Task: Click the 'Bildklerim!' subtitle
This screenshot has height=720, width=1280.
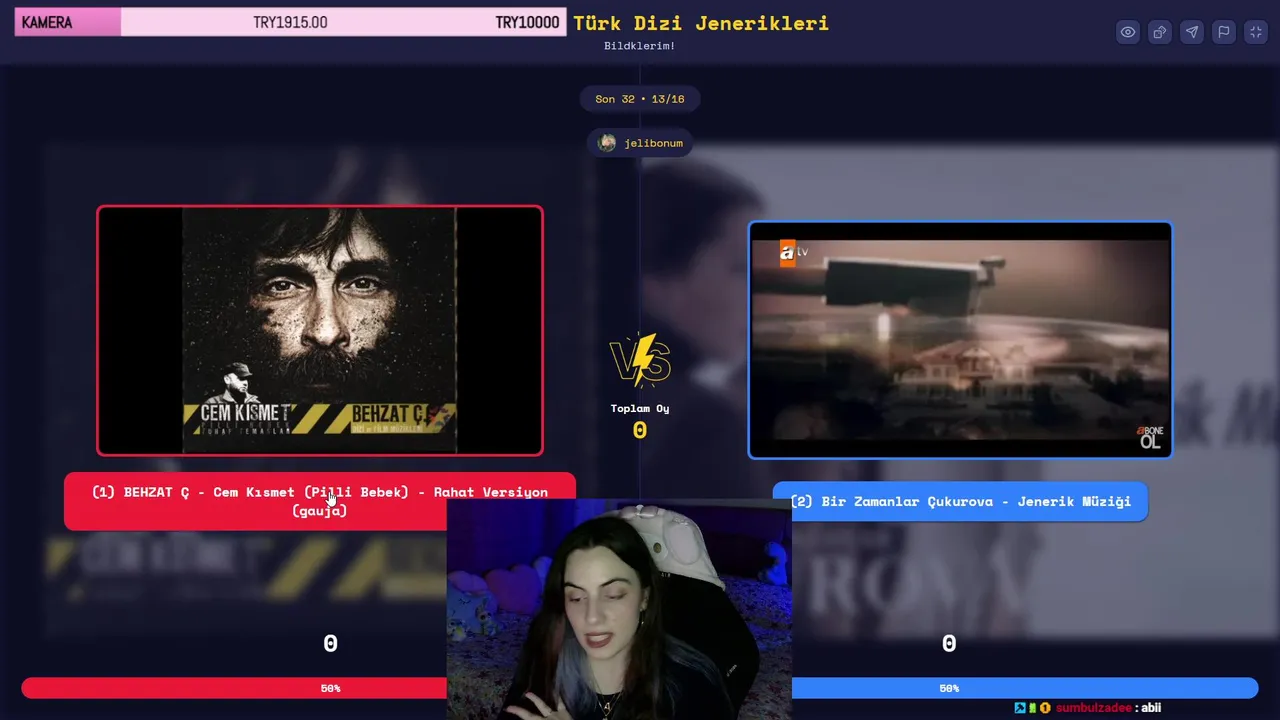Action: [640, 46]
